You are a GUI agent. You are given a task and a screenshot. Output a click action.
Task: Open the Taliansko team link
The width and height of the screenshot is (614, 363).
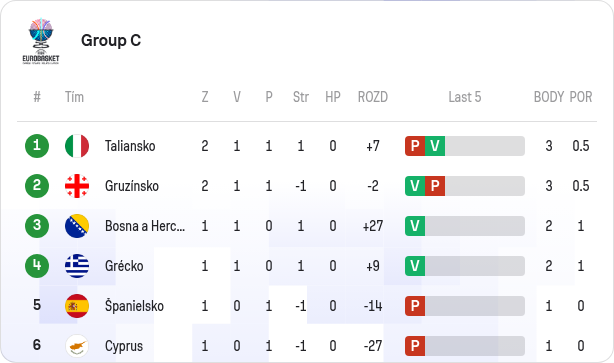pyautogui.click(x=130, y=146)
